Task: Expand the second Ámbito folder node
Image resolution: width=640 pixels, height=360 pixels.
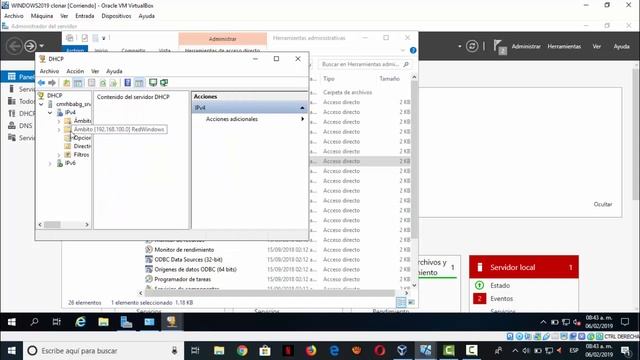Action: click(59, 130)
